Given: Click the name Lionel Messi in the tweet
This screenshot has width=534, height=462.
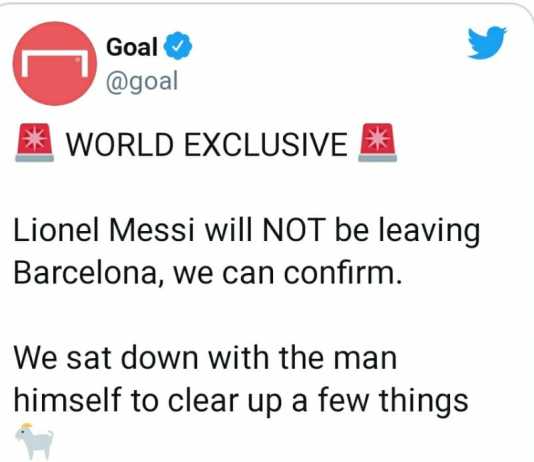Looking at the screenshot, I should (x=104, y=230).
